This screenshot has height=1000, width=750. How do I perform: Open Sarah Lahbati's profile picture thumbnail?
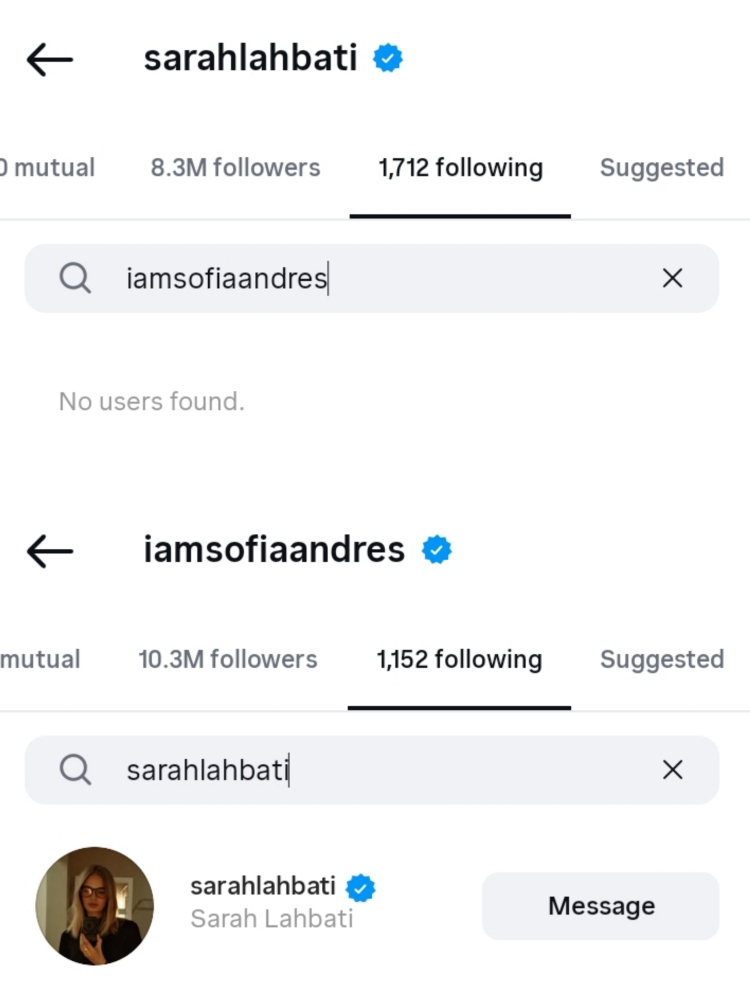(95, 906)
